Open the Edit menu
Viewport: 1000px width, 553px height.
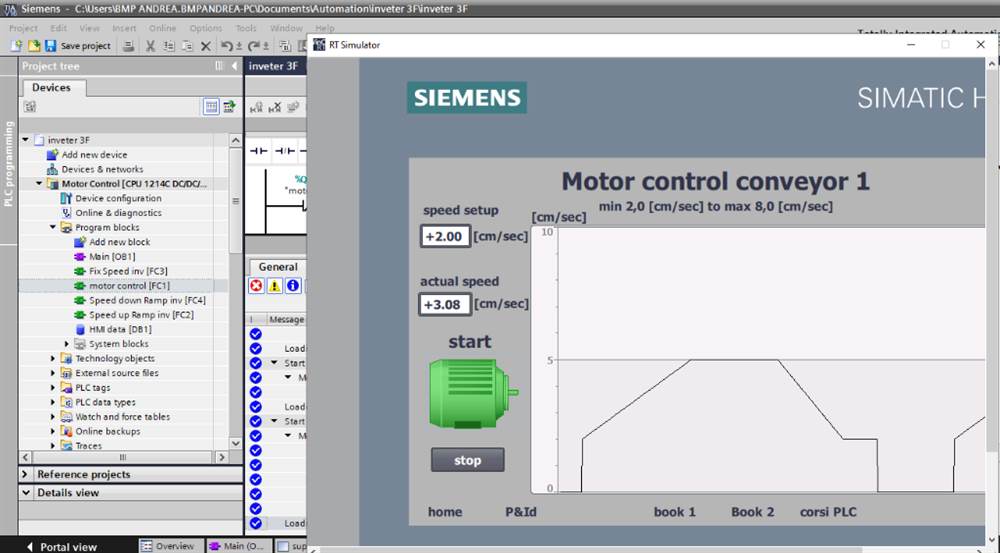tap(59, 28)
